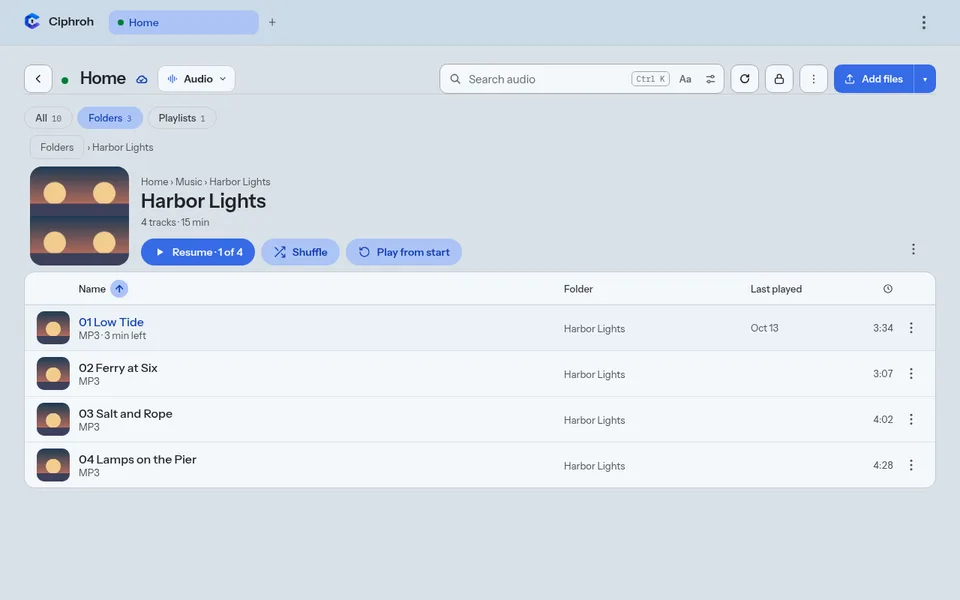The image size is (960, 600).
Task: Open more options for 03 Salt and Rope
Action: [x=911, y=419]
